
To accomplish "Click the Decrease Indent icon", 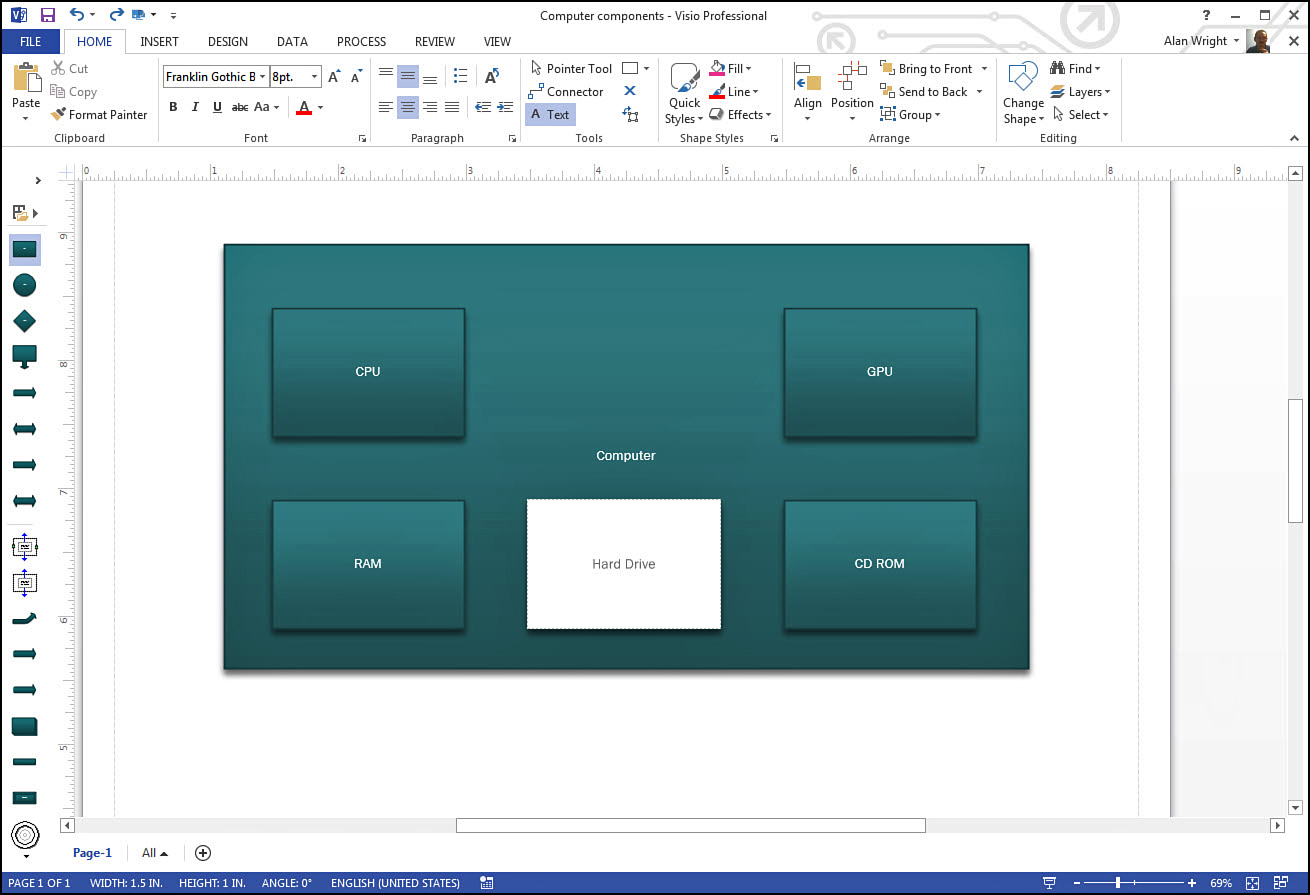I will [x=483, y=107].
